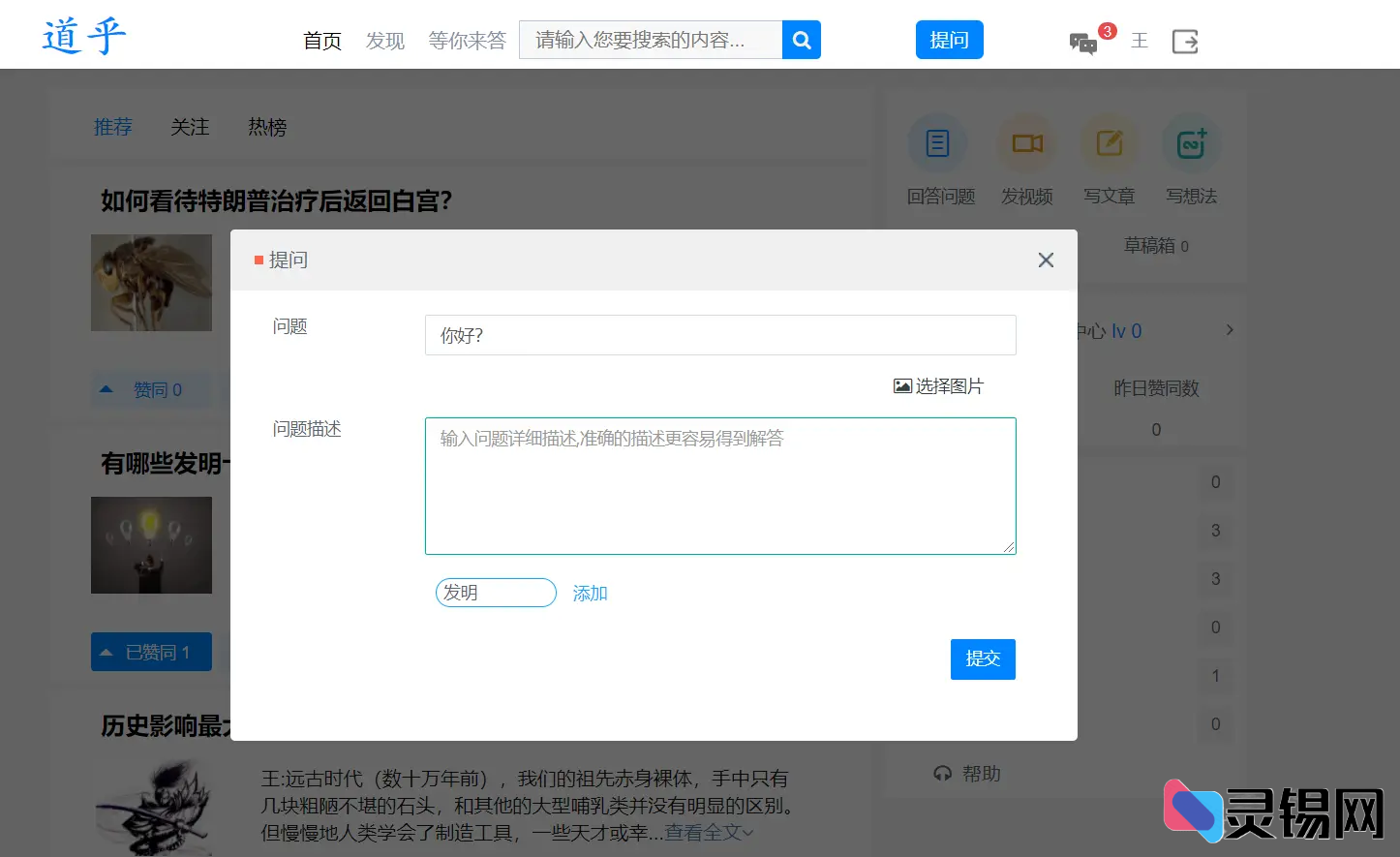This screenshot has width=1400, height=857.
Task: Click the 添加 tag link
Action: (590, 594)
